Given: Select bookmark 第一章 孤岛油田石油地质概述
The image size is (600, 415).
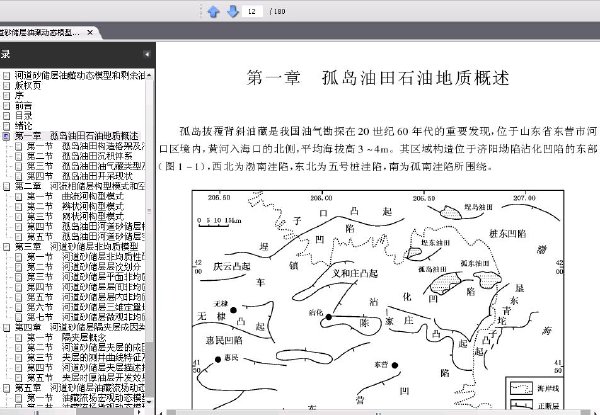Looking at the screenshot, I should click(77, 136).
